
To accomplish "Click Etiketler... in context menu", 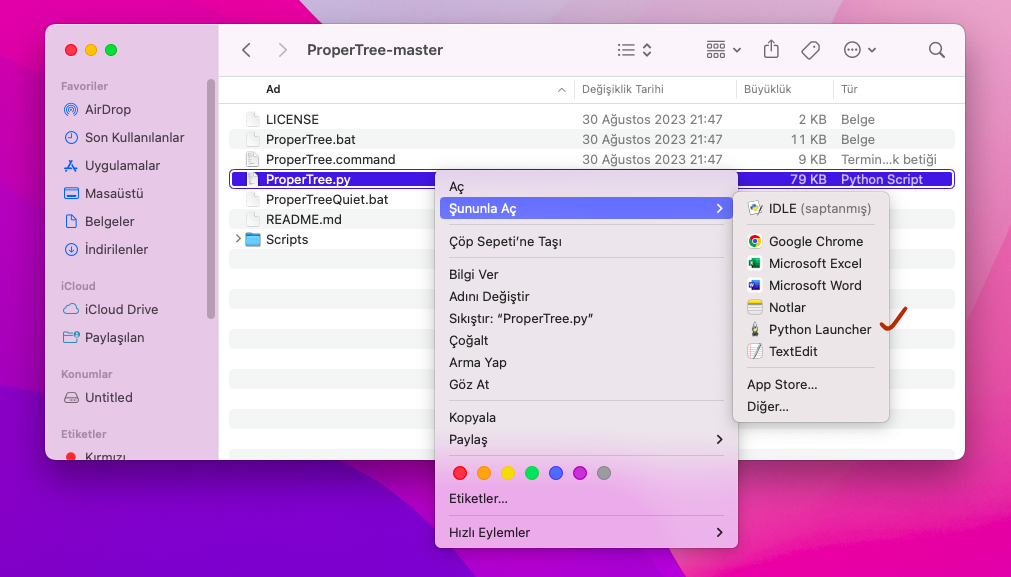I will (x=478, y=498).
